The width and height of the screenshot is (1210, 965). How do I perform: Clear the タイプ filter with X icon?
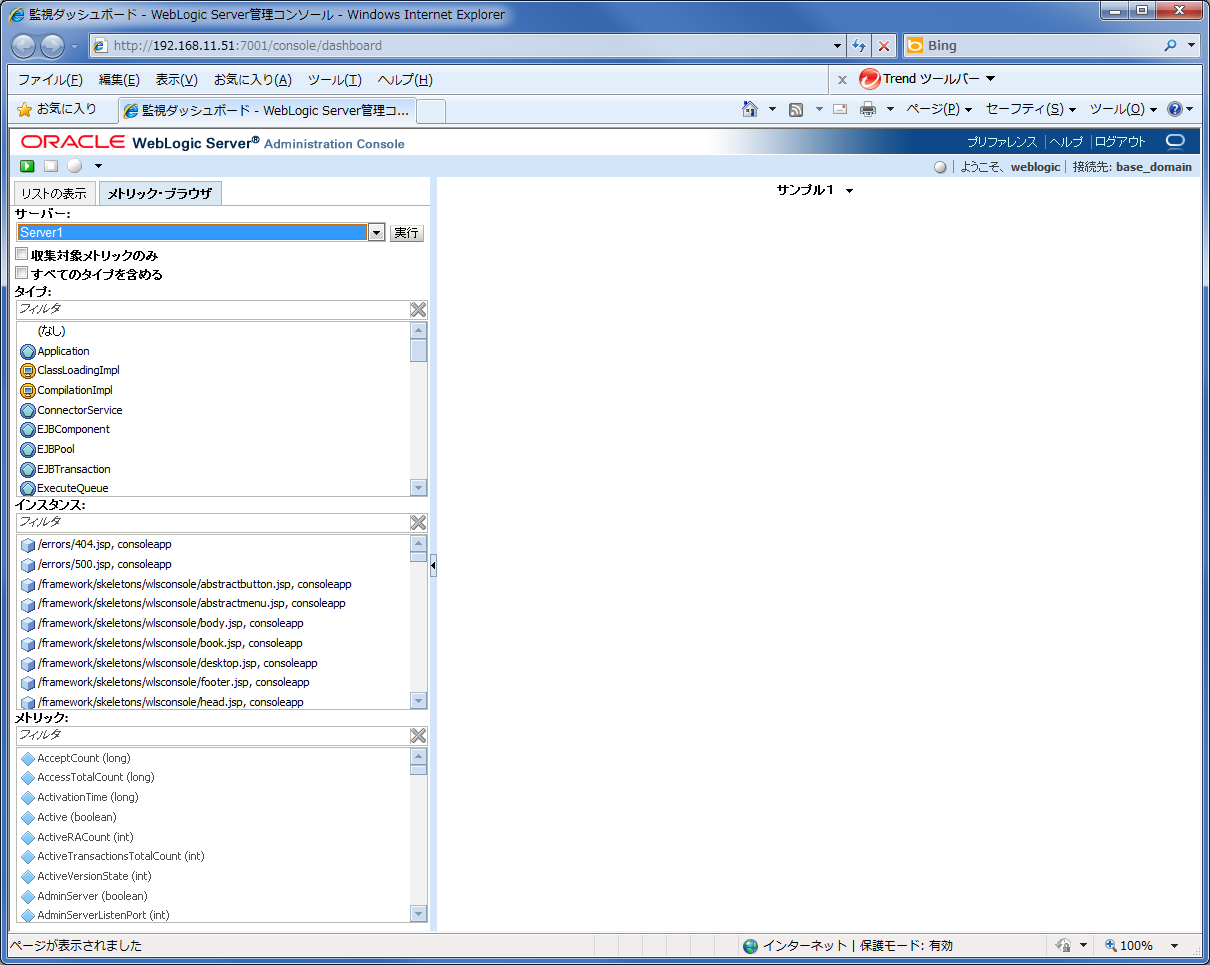click(418, 310)
